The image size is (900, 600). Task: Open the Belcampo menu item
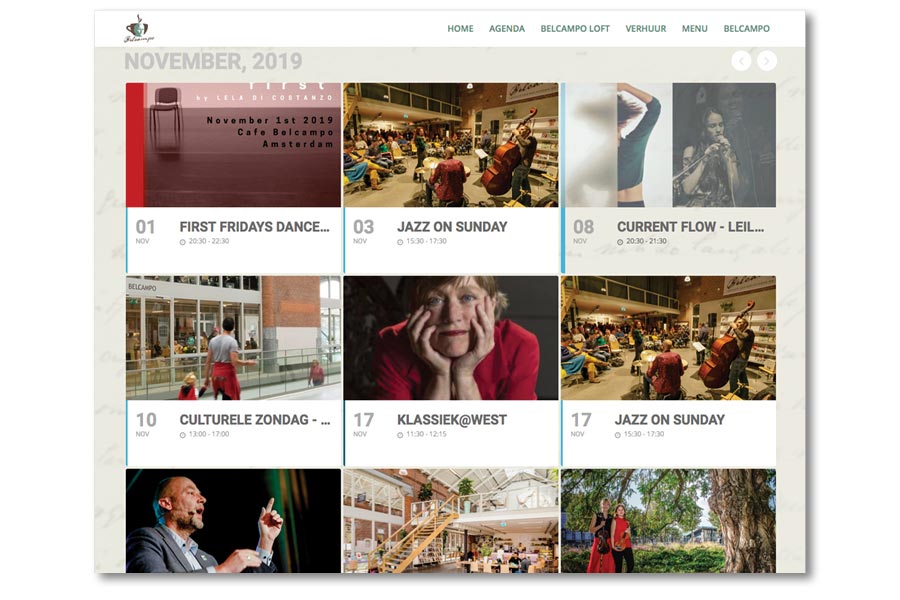pyautogui.click(x=747, y=28)
